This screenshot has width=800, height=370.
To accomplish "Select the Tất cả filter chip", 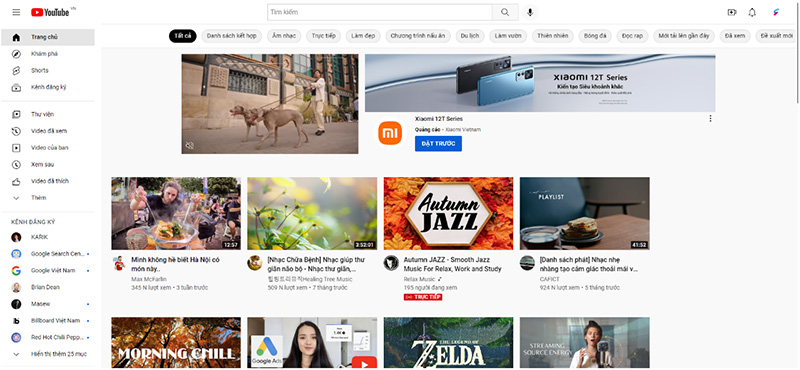I will click(183, 36).
